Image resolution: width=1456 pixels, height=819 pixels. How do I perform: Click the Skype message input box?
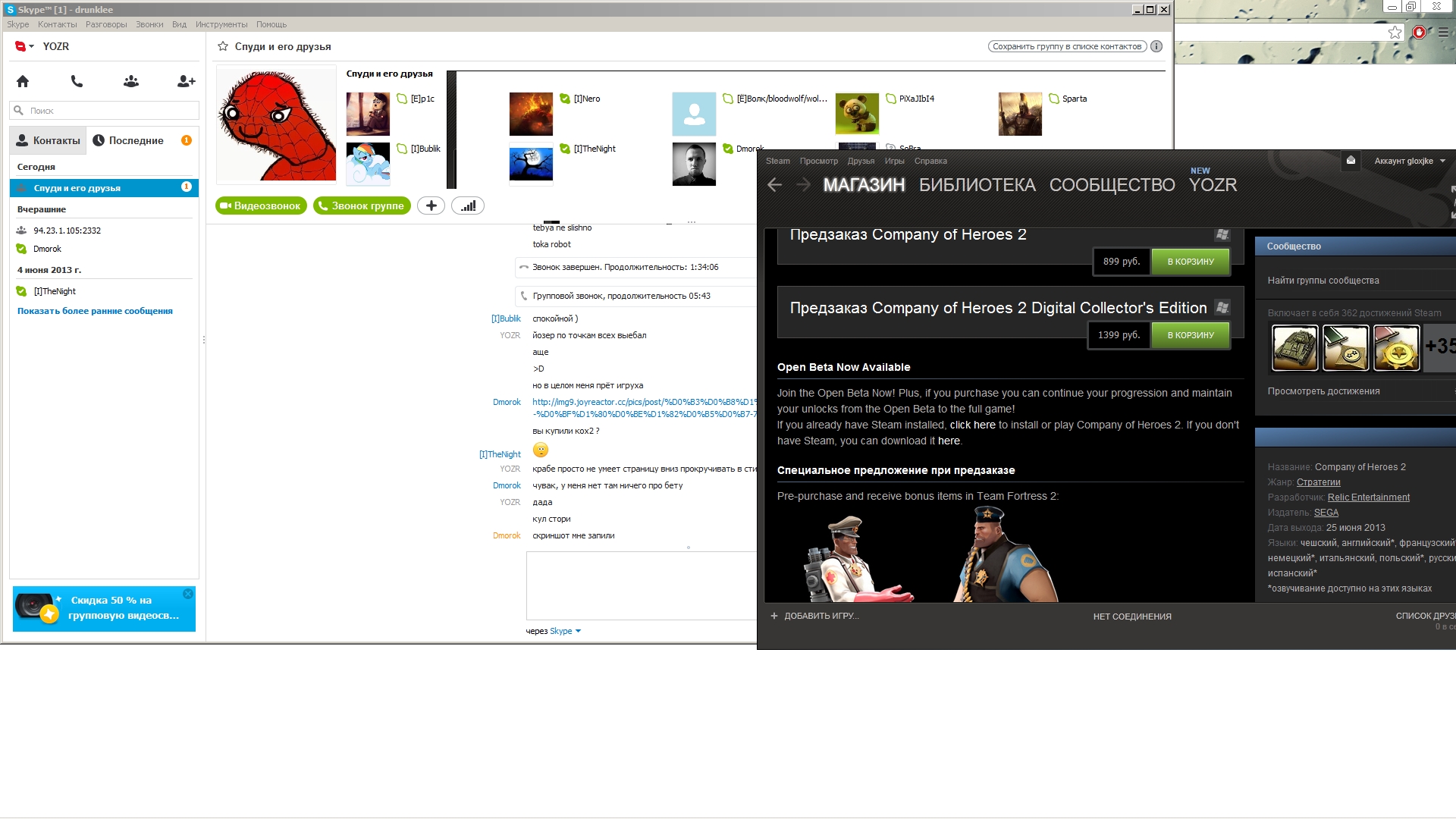642,585
